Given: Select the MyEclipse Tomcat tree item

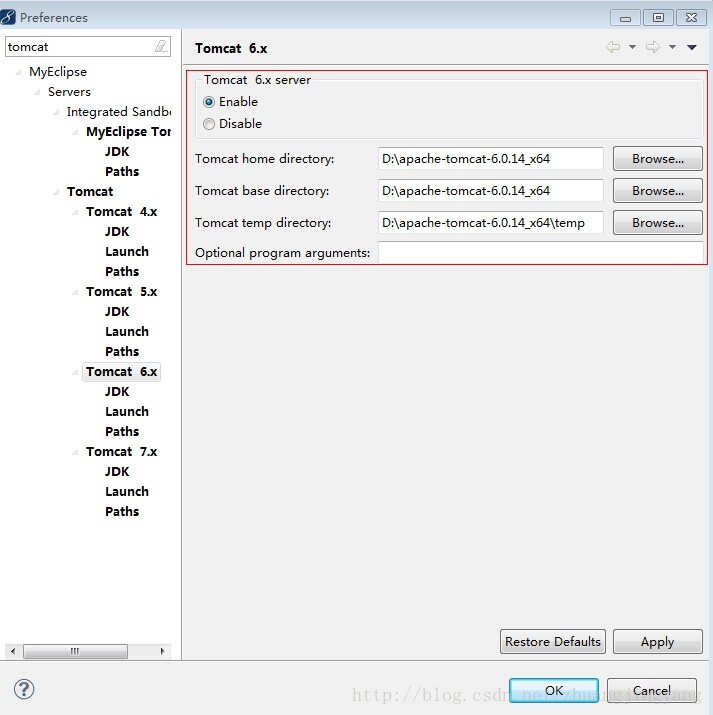Looking at the screenshot, I should click(x=129, y=132).
